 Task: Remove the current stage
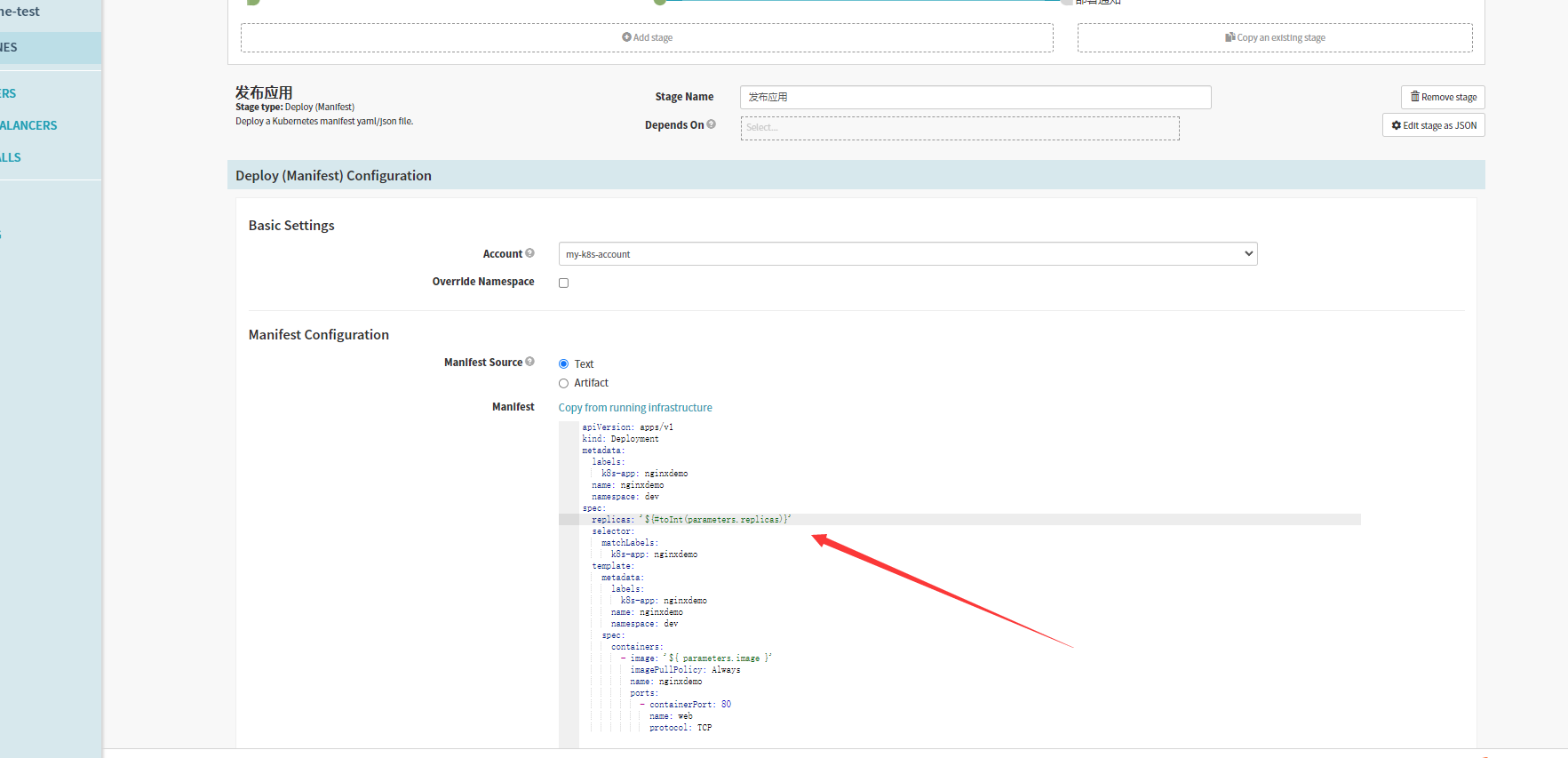(1443, 97)
